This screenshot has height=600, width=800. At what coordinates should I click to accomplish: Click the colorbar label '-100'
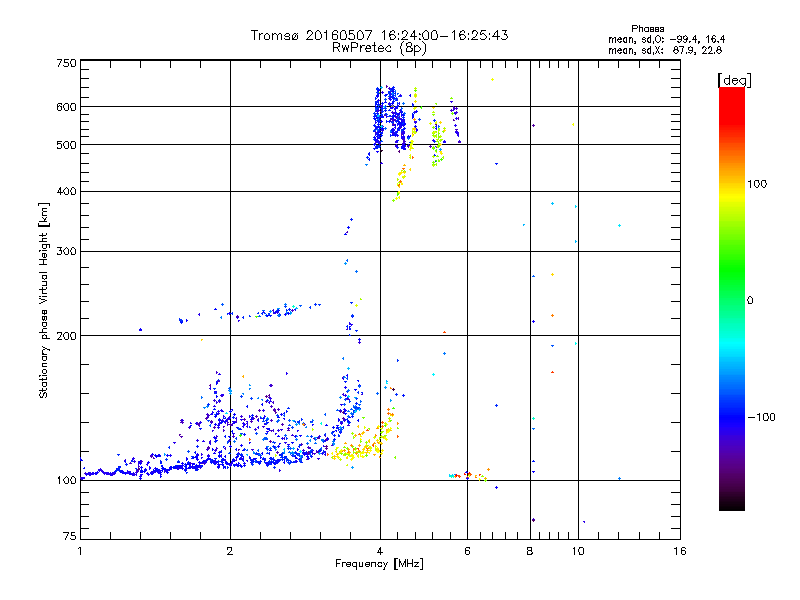(x=761, y=417)
